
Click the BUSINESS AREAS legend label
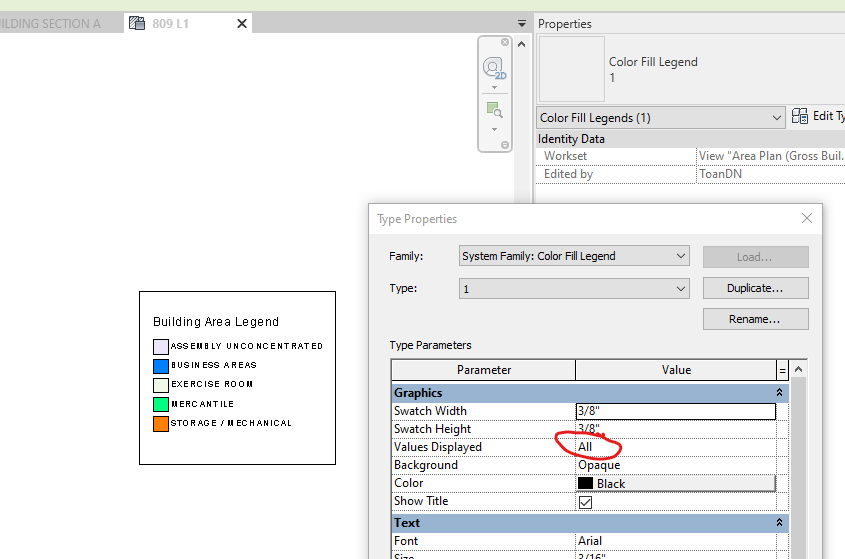point(214,365)
